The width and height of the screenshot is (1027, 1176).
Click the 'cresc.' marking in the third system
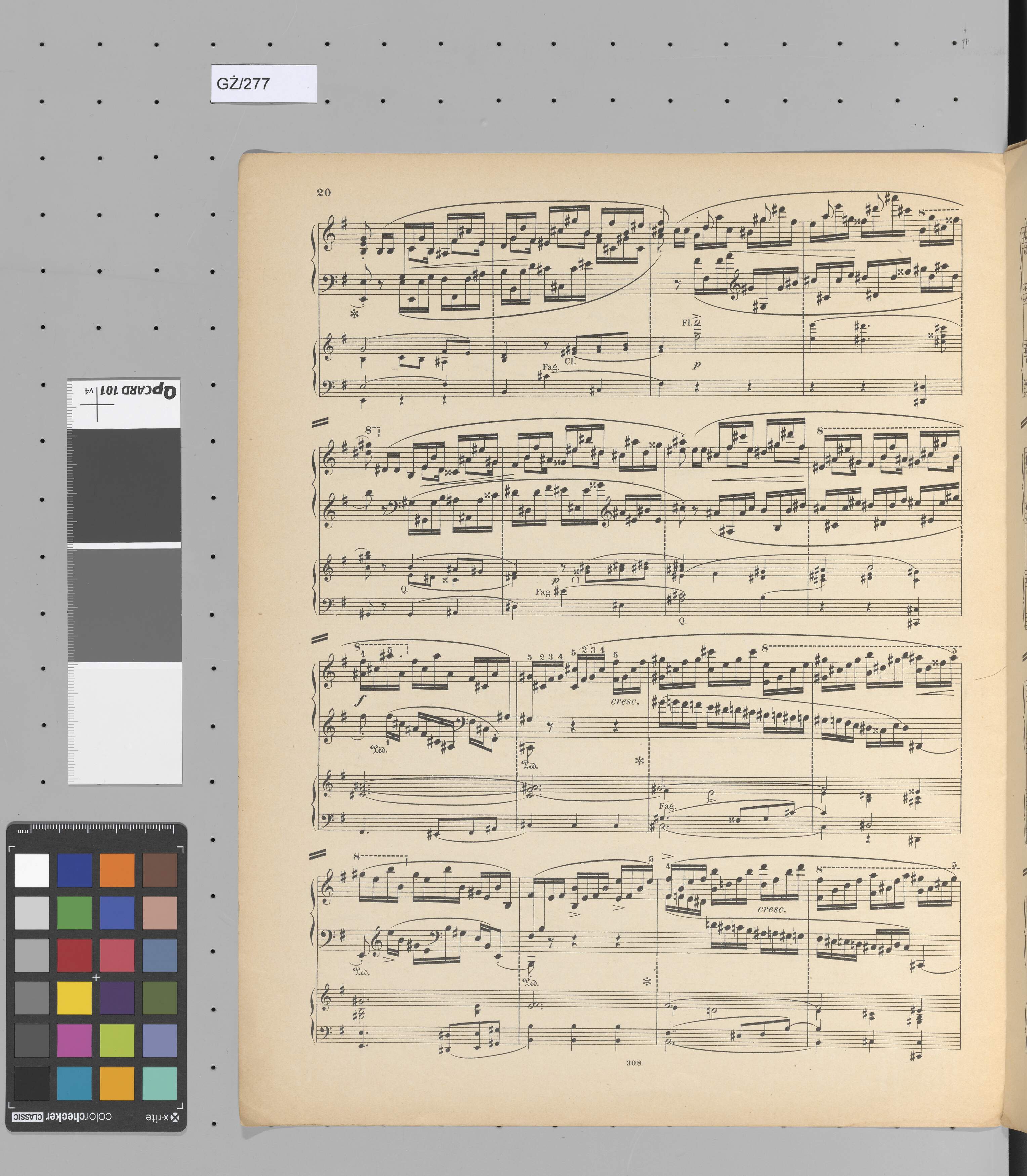625,702
